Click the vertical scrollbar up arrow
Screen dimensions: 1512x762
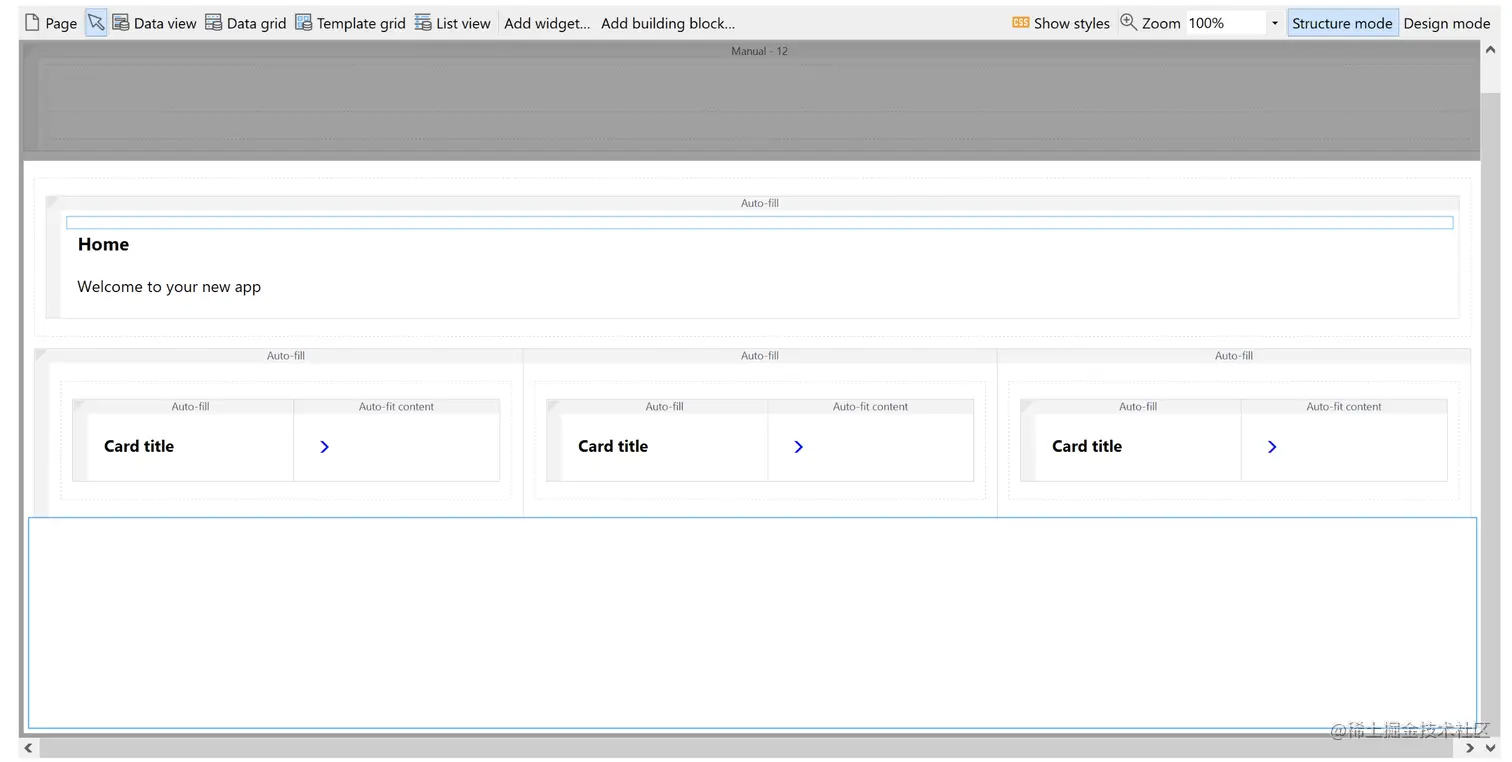pyautogui.click(x=1491, y=49)
